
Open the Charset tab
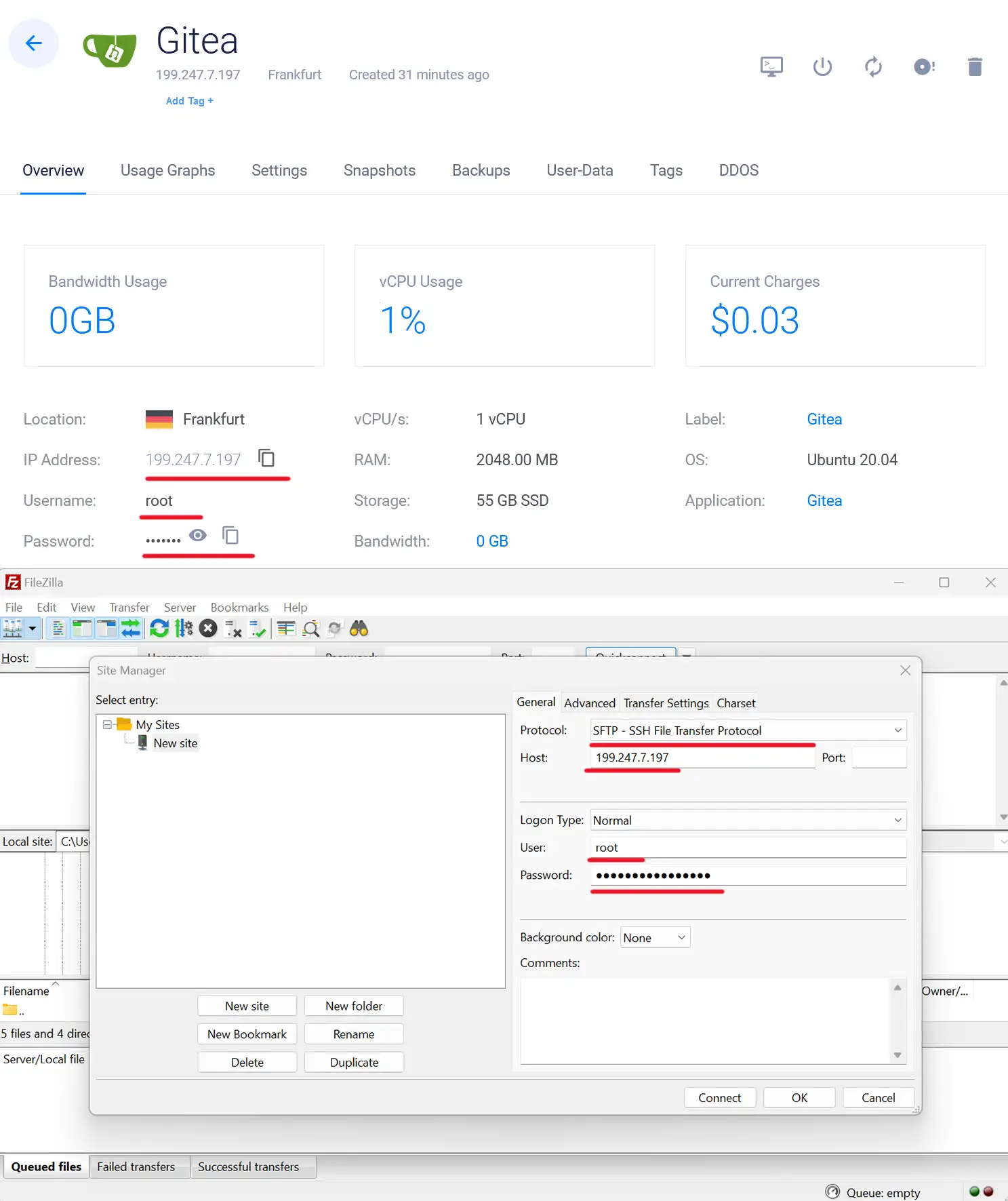pos(736,703)
